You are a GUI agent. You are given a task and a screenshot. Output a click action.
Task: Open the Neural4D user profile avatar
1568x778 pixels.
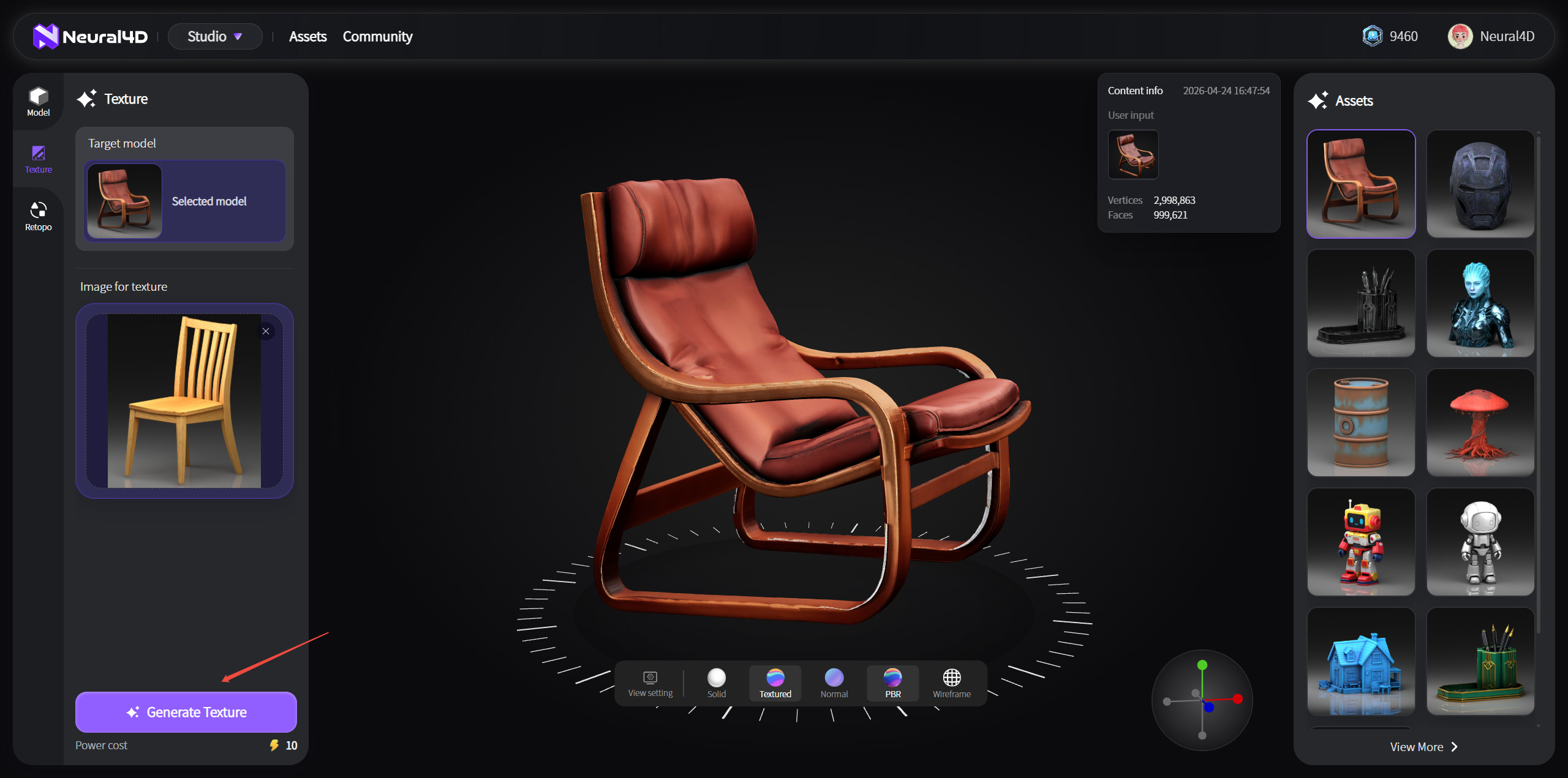click(1460, 36)
